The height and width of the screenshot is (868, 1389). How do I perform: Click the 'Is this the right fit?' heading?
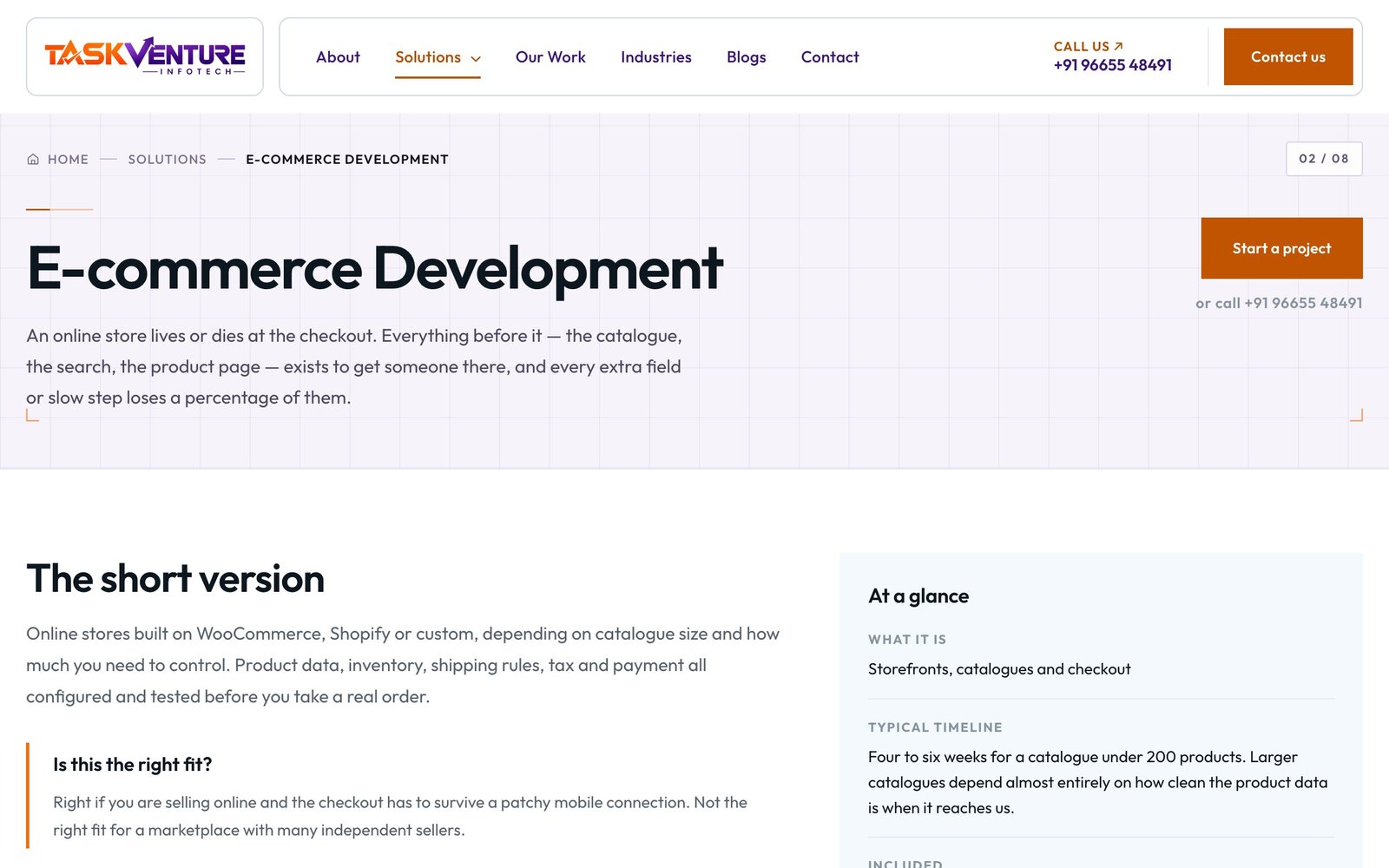click(x=133, y=765)
